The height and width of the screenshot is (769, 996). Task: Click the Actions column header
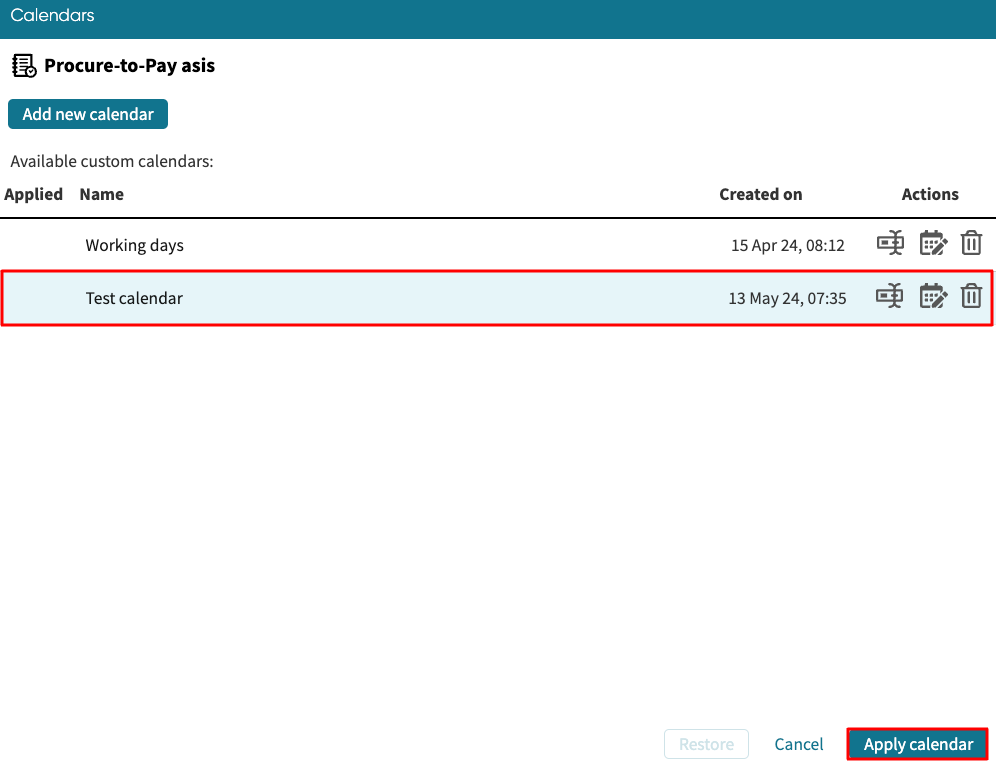click(x=930, y=194)
